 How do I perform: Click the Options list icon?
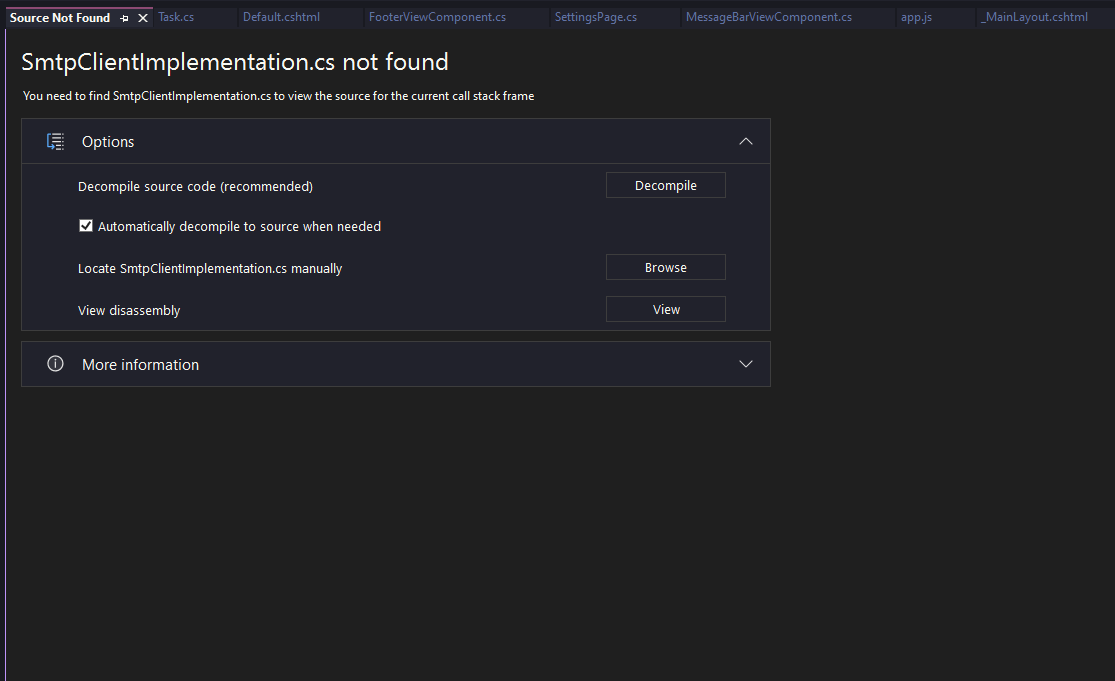tap(56, 142)
